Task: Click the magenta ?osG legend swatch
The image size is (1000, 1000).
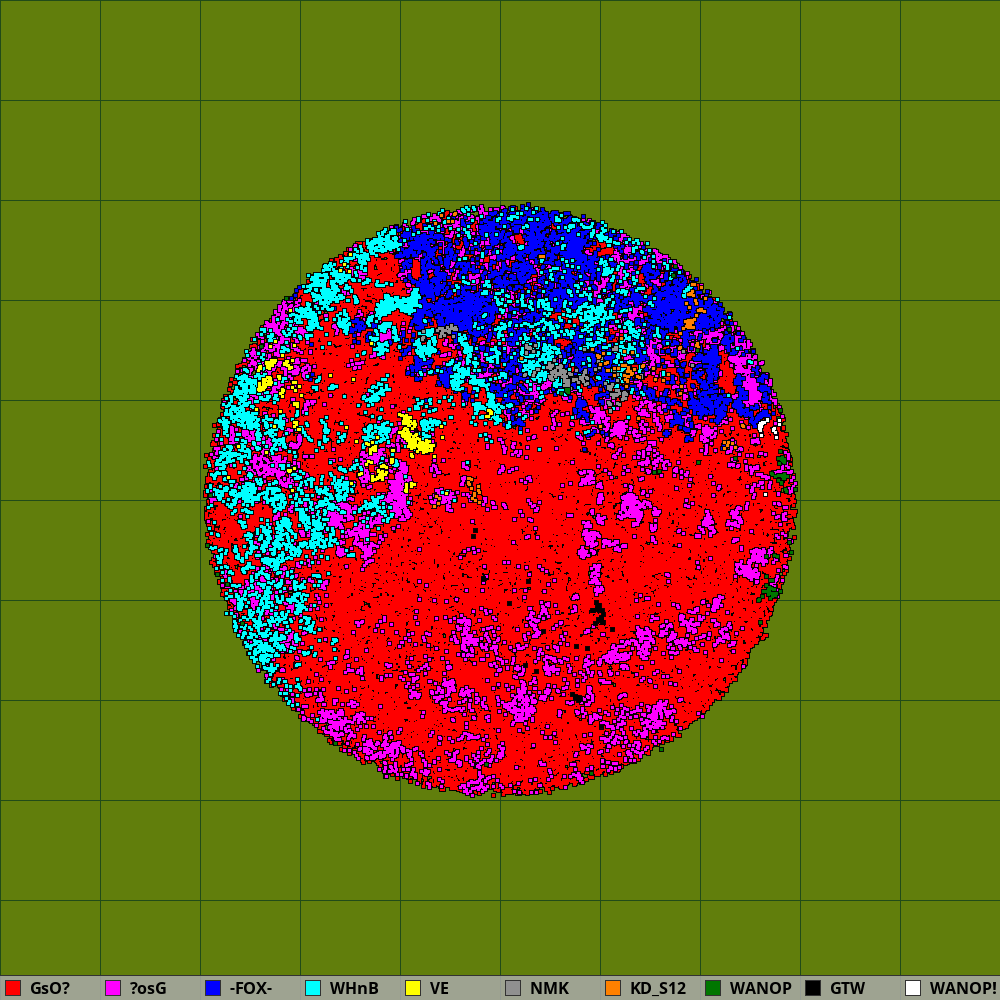Action: pyautogui.click(x=113, y=988)
